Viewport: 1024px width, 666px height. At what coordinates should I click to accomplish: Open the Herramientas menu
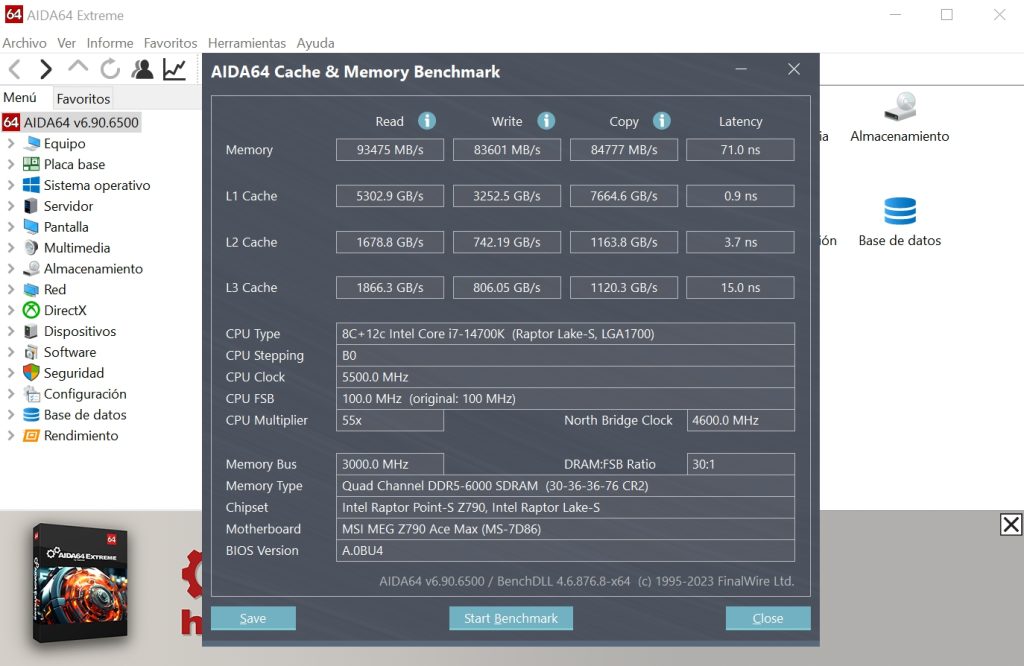point(247,43)
